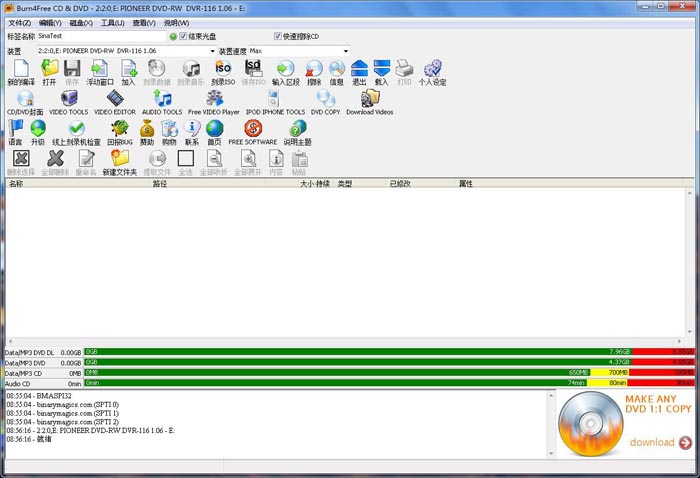The height and width of the screenshot is (478, 700).
Task: Open VIDEO TOOLS
Action: (68, 103)
